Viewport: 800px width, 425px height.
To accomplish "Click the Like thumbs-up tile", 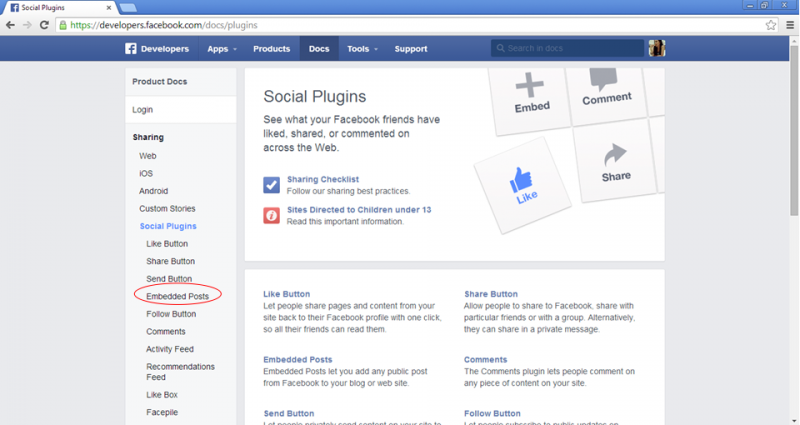I will pos(523,186).
